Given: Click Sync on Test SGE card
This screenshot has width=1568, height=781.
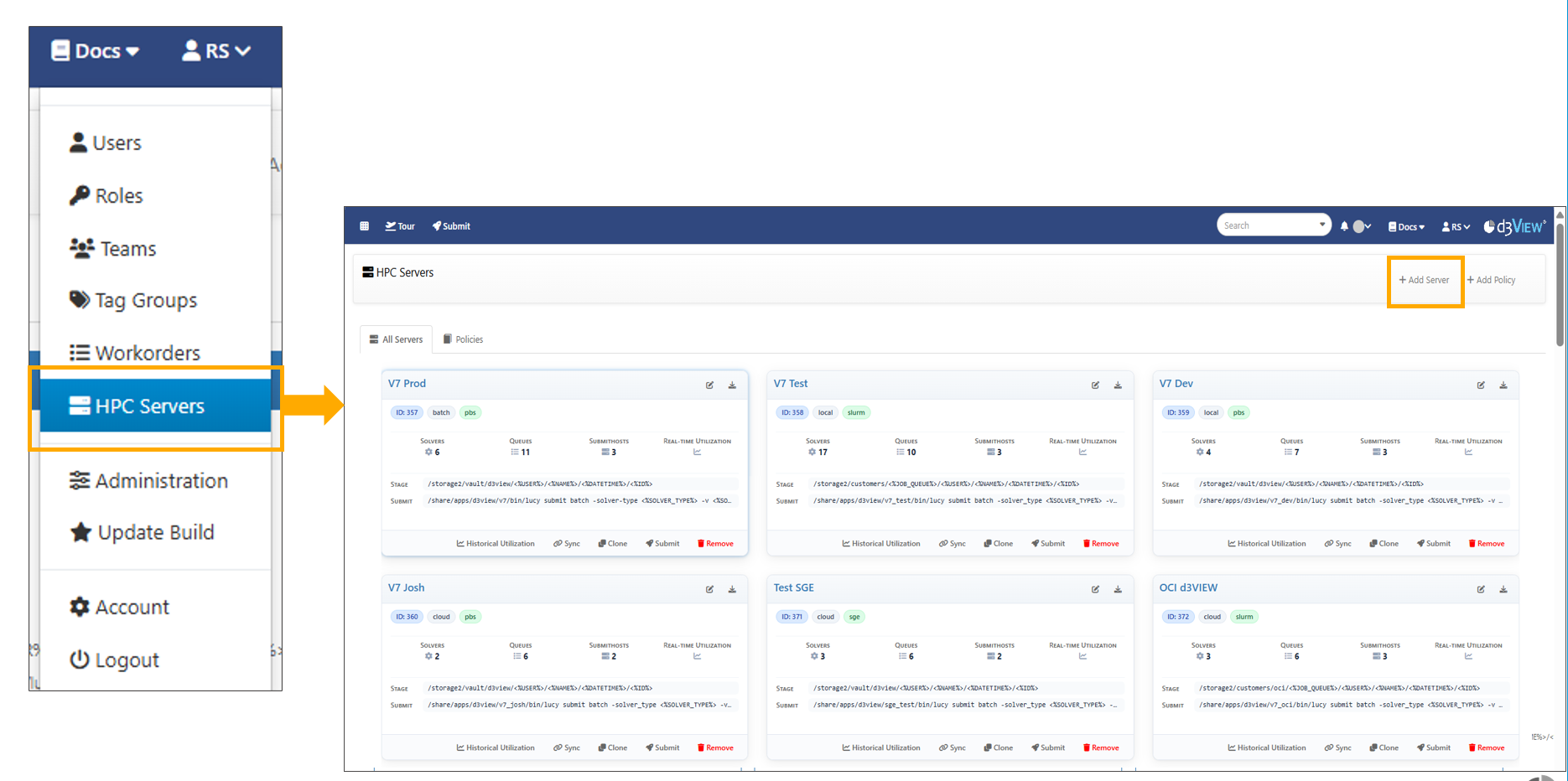Looking at the screenshot, I should 953,748.
